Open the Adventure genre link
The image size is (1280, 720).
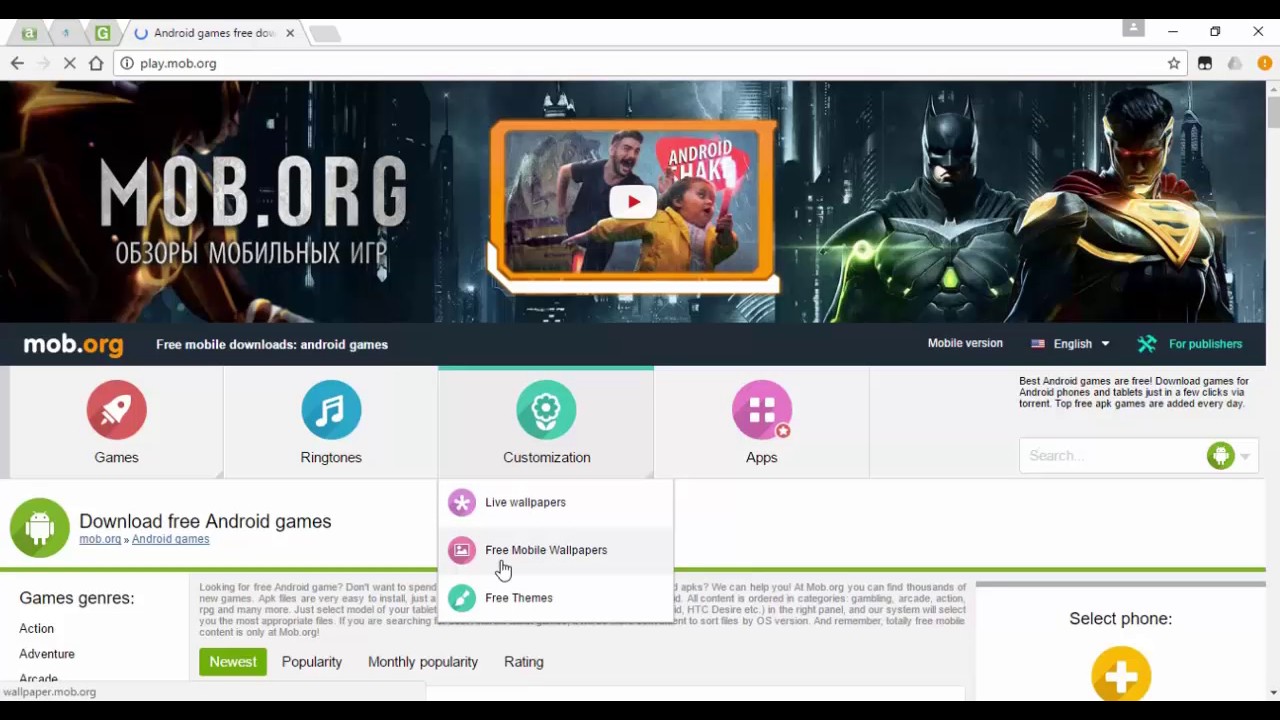click(47, 654)
